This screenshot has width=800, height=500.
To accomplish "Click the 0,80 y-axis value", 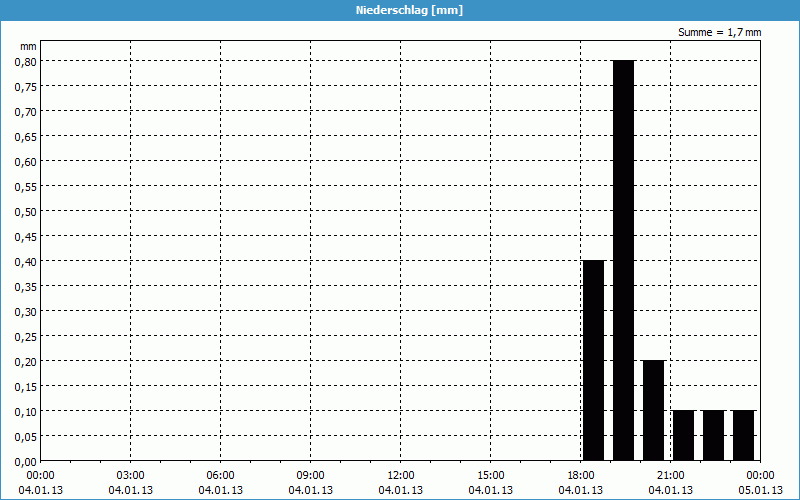I will (26, 62).
